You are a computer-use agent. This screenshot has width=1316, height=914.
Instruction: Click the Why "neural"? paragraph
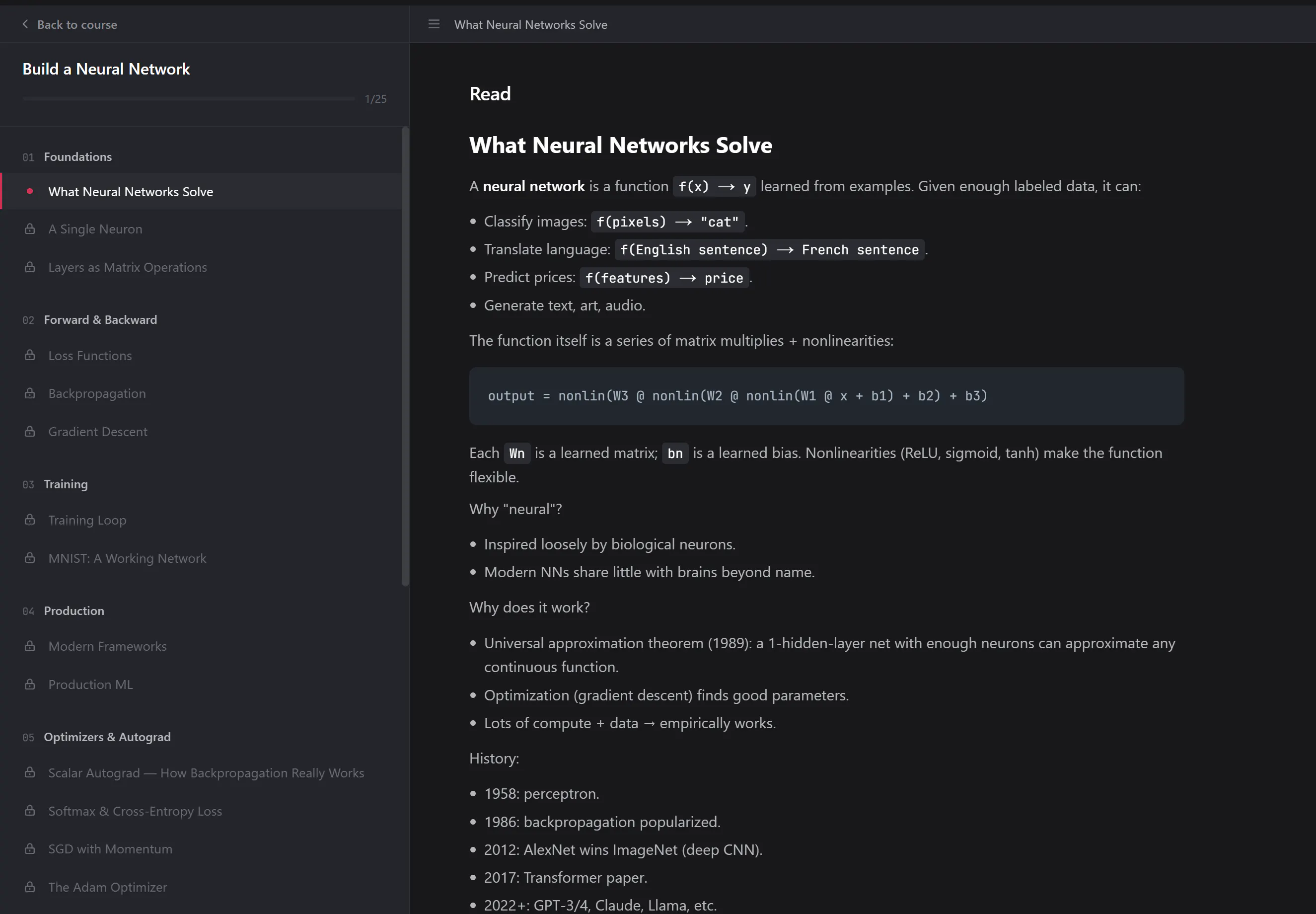pos(516,509)
